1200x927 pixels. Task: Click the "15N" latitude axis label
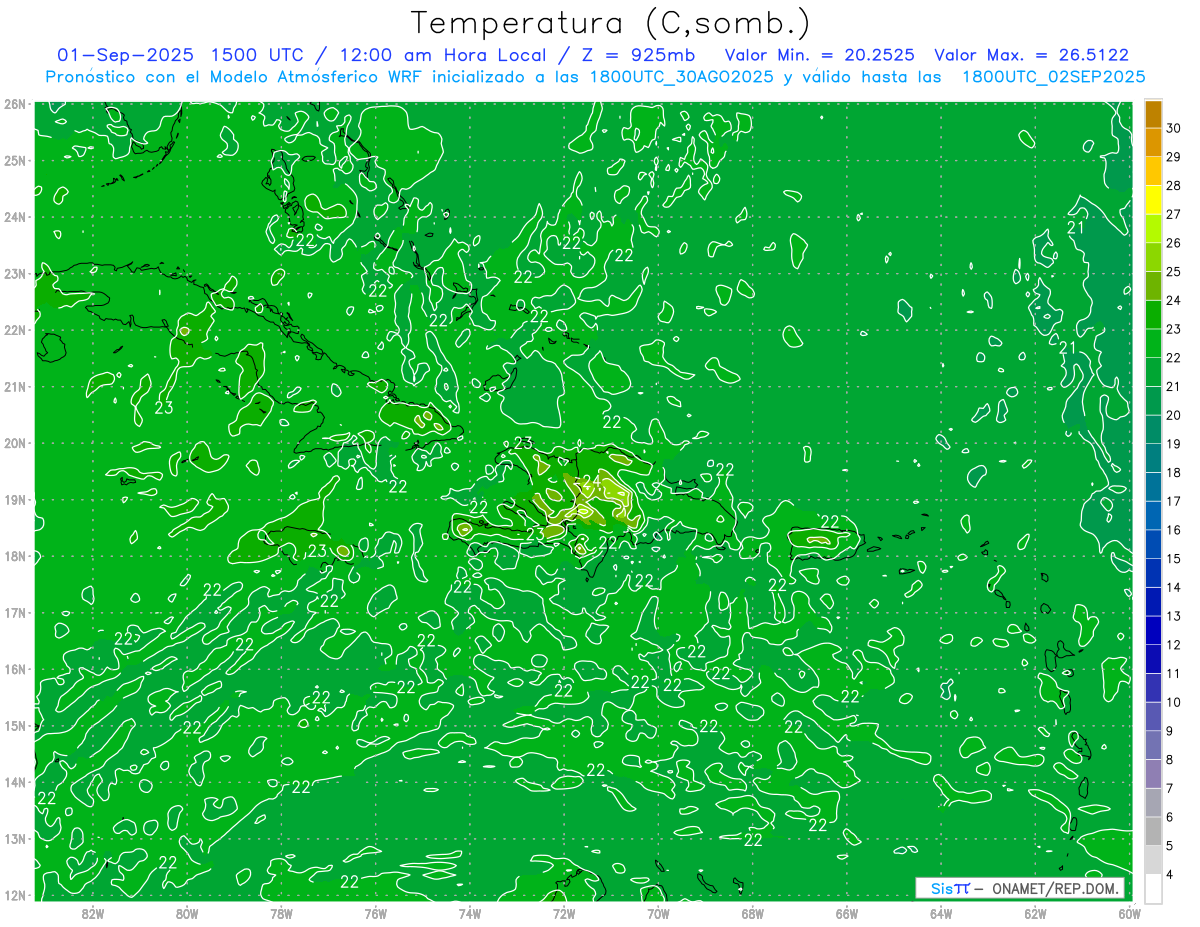tap(14, 725)
